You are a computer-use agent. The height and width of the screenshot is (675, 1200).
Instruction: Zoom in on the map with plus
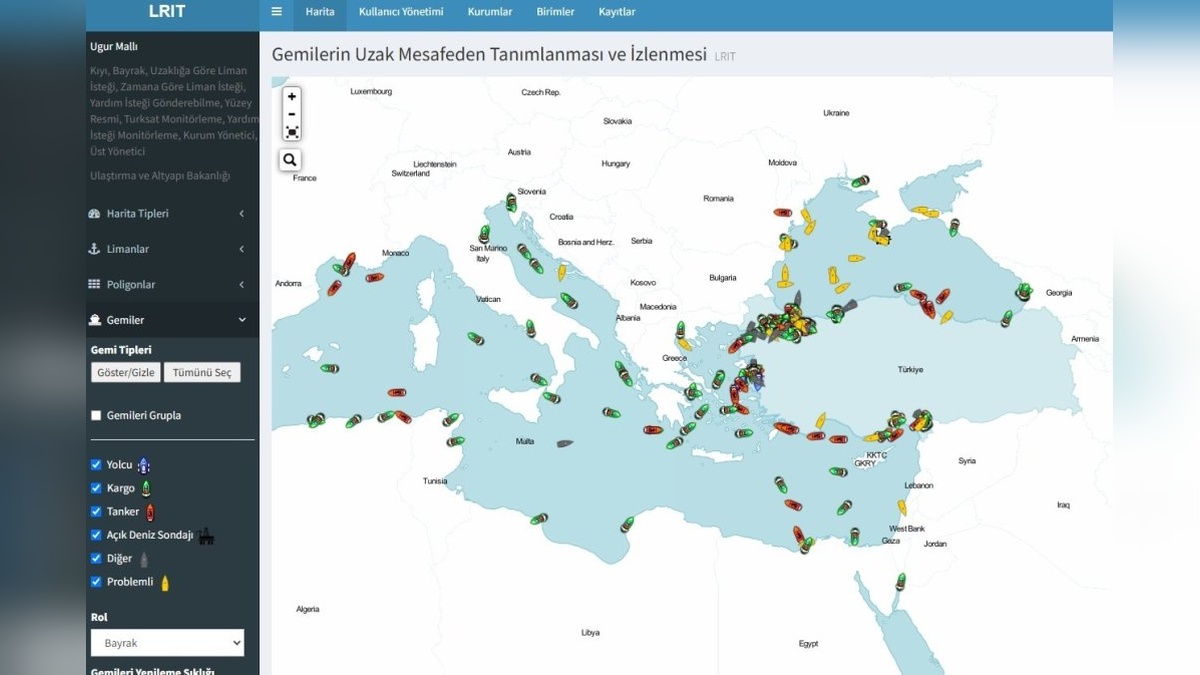pyautogui.click(x=291, y=97)
